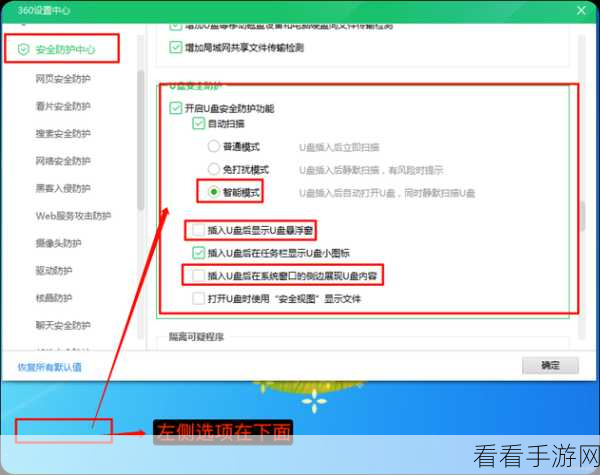Select 普通模式 radio button
Image resolution: width=600 pixels, height=475 pixels.
pos(214,147)
